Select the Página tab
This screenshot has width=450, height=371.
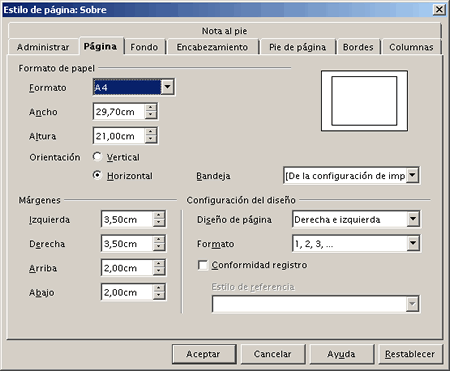(100, 46)
